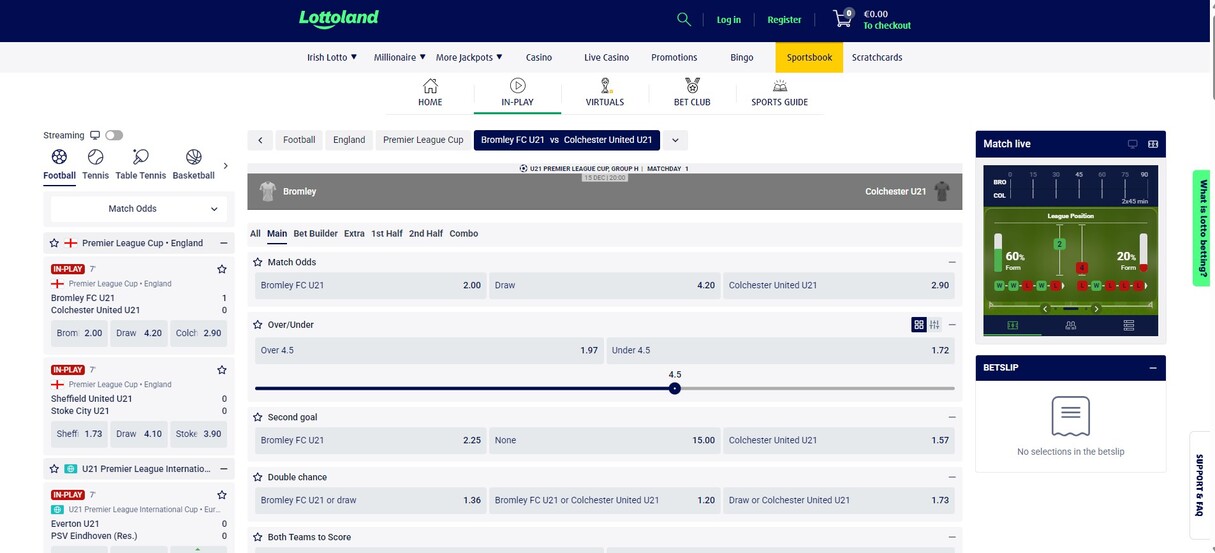The width and height of the screenshot is (1215, 553).
Task: Expand the match selector chevron dropdown
Action: [675, 140]
